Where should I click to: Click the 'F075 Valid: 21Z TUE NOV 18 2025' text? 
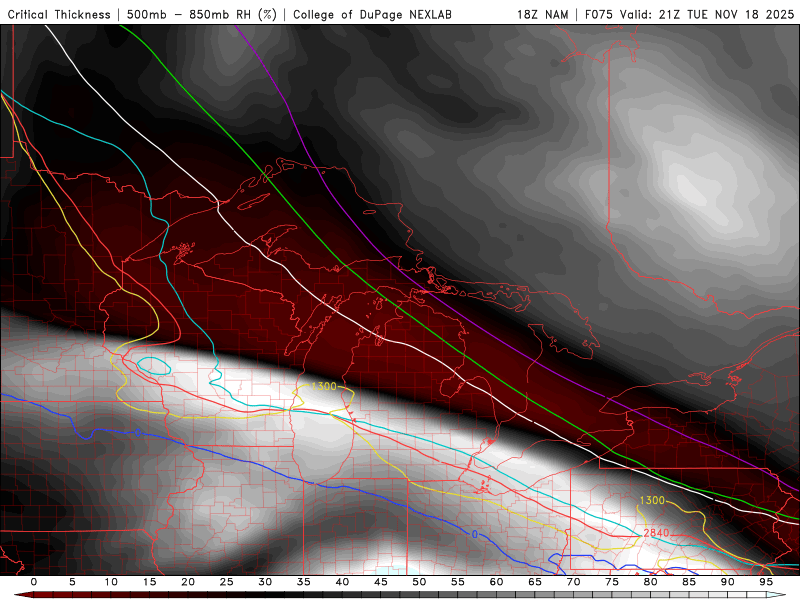pos(689,15)
